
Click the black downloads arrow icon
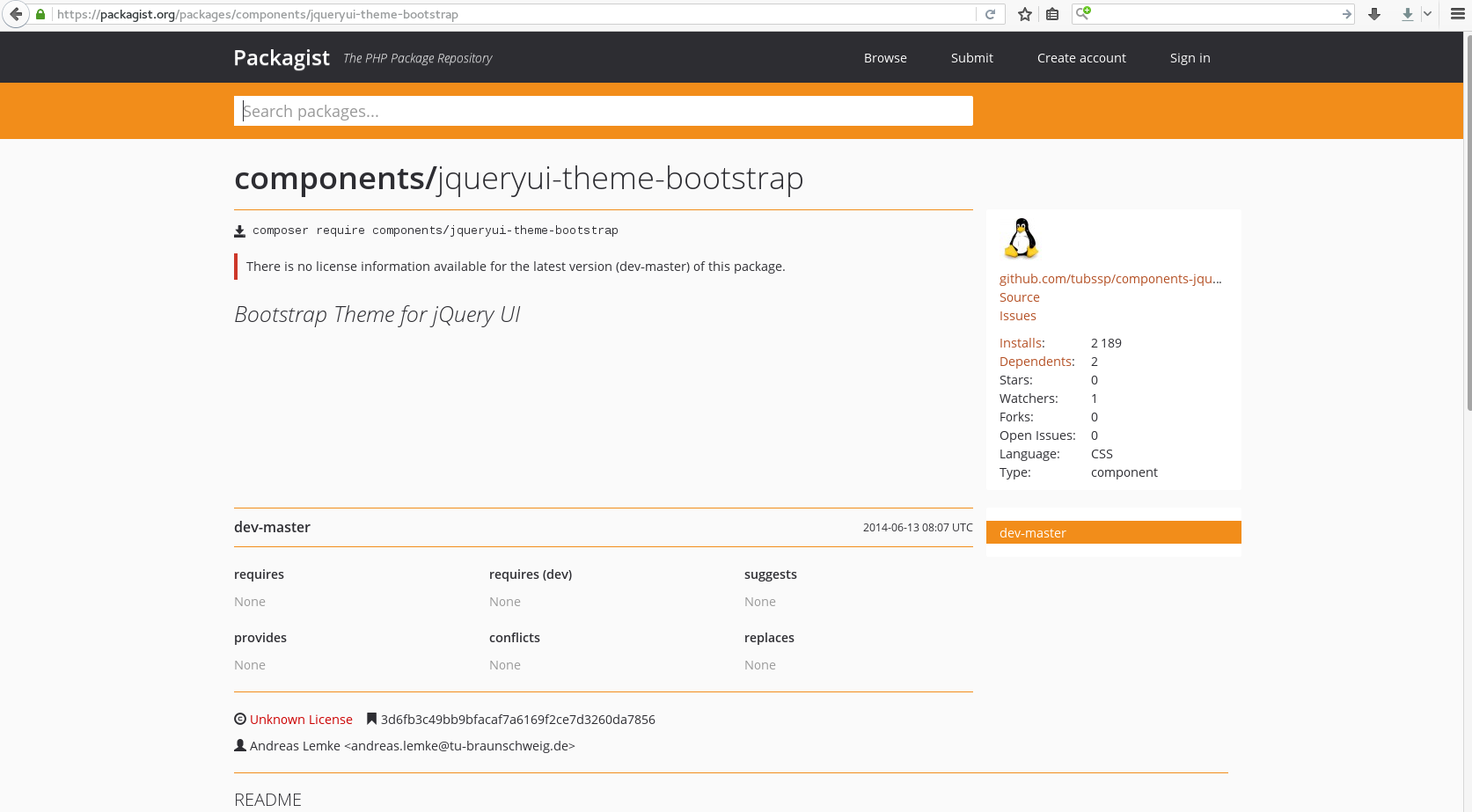(1374, 14)
